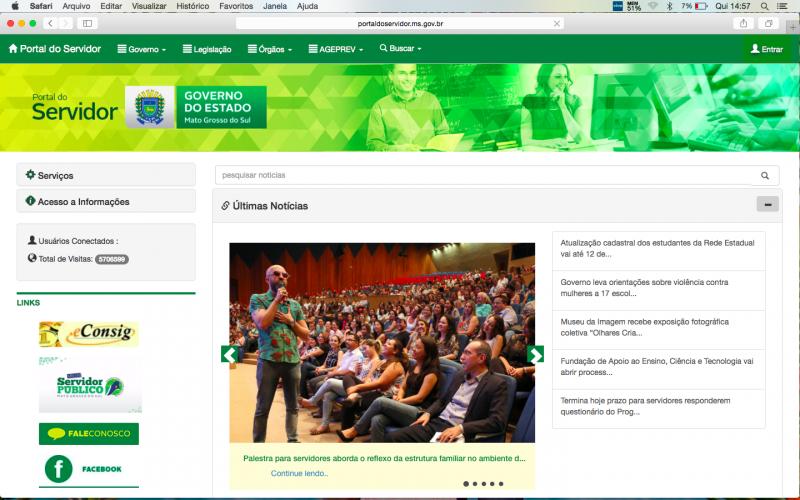Open the Safari menu in menu bar
800x500 pixels.
[41, 6]
